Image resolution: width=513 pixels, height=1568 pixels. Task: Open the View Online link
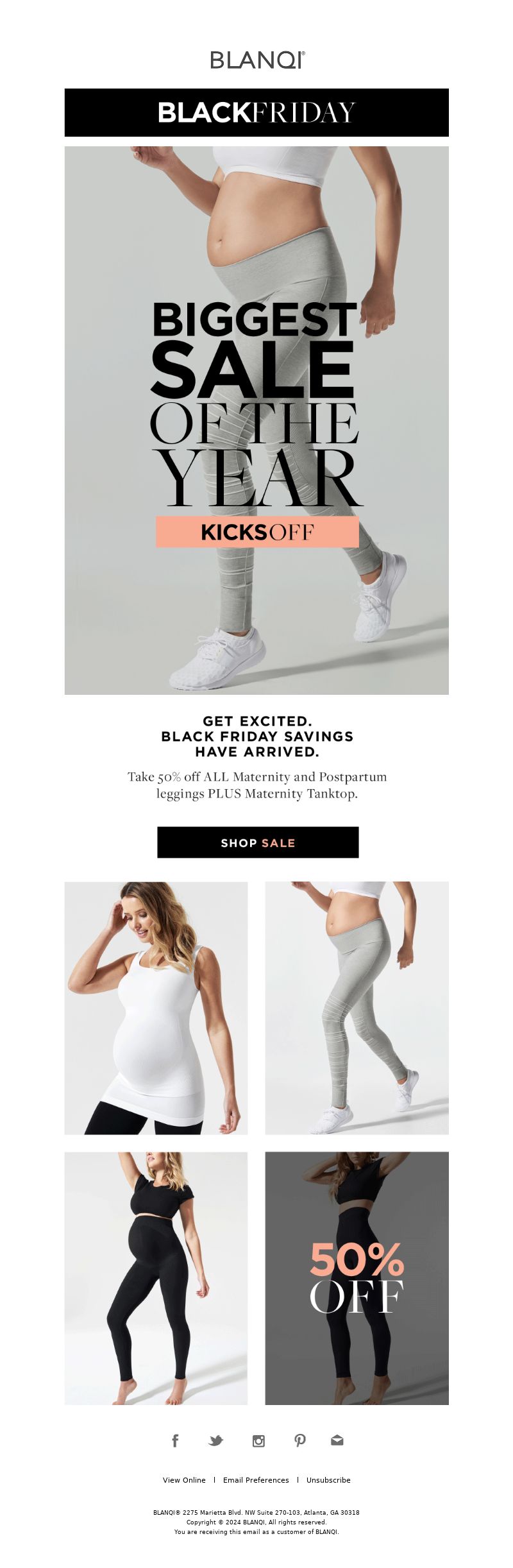coord(184,1480)
